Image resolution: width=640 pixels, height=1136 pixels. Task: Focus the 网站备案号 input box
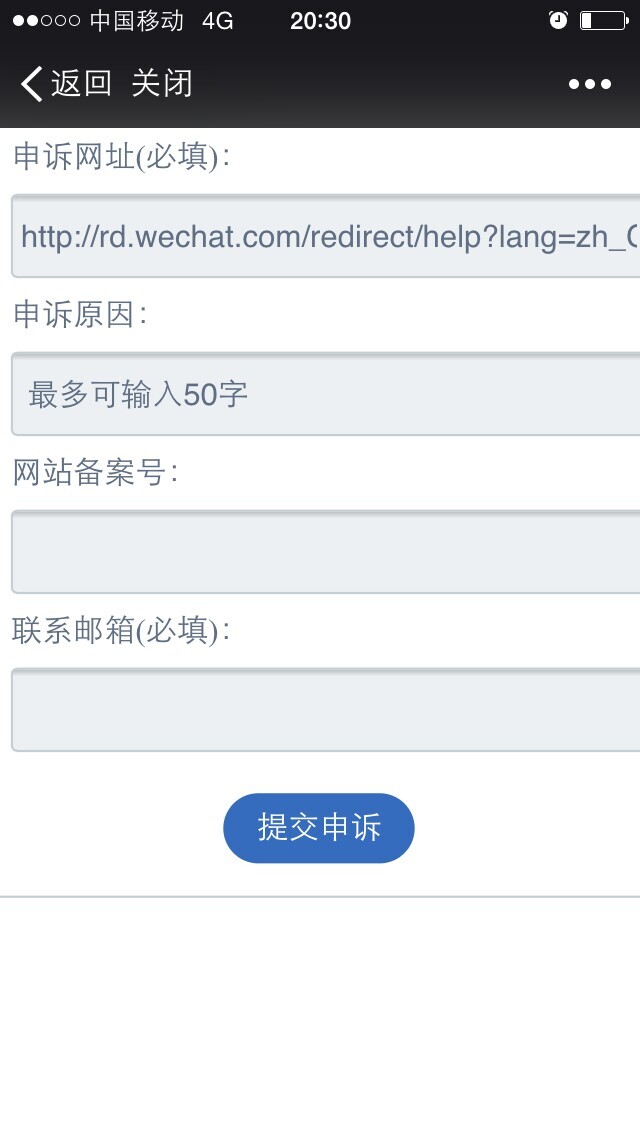point(325,552)
